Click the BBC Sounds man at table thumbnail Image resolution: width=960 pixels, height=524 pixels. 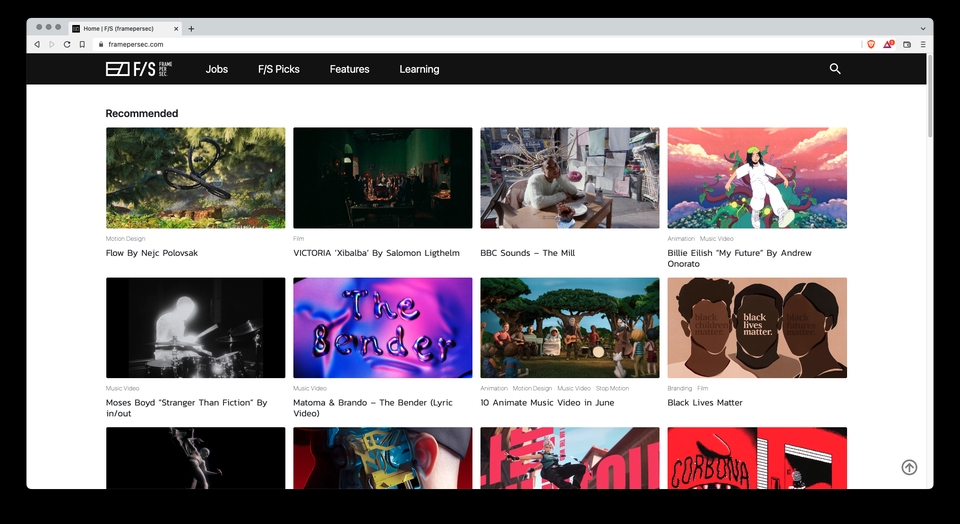pos(570,178)
